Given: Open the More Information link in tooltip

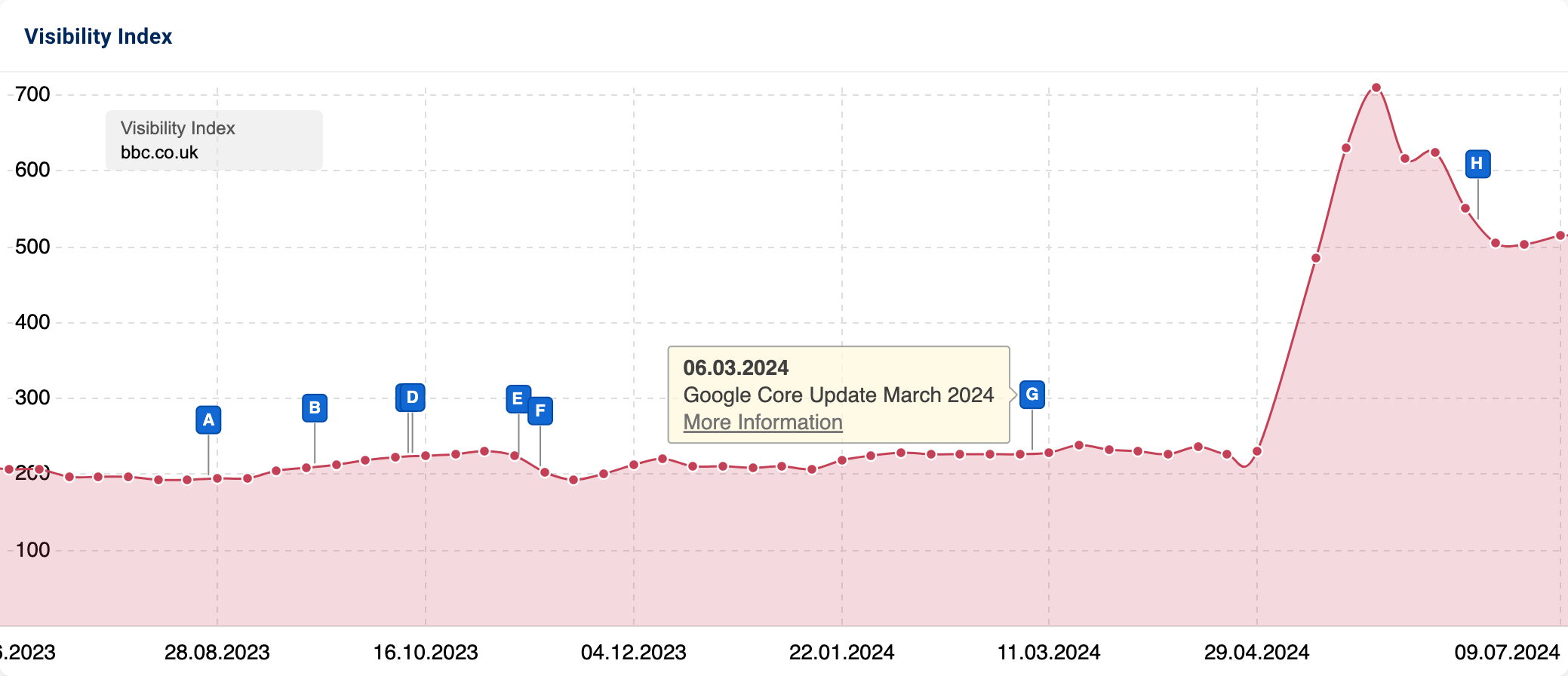Looking at the screenshot, I should click(763, 422).
